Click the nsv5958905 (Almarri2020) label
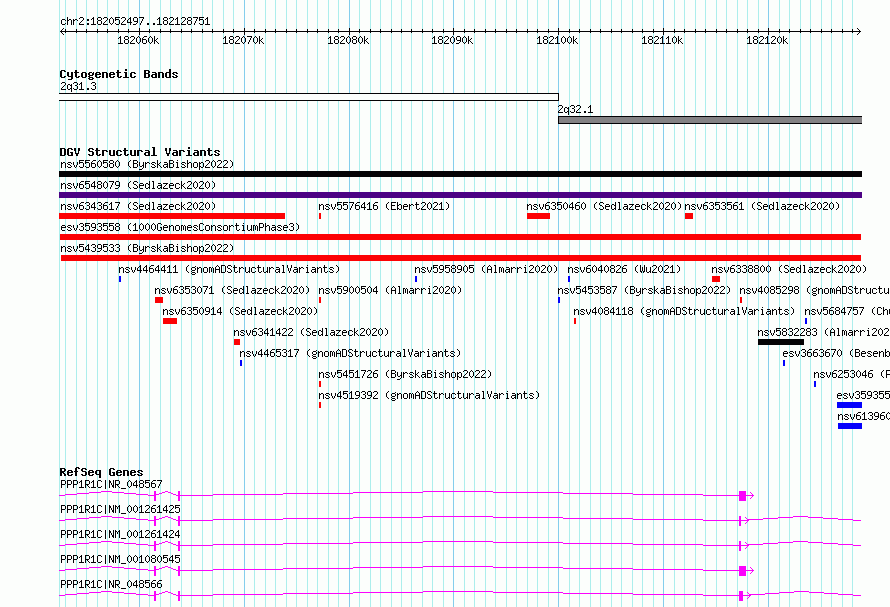This screenshot has width=890, height=607. 486,269
